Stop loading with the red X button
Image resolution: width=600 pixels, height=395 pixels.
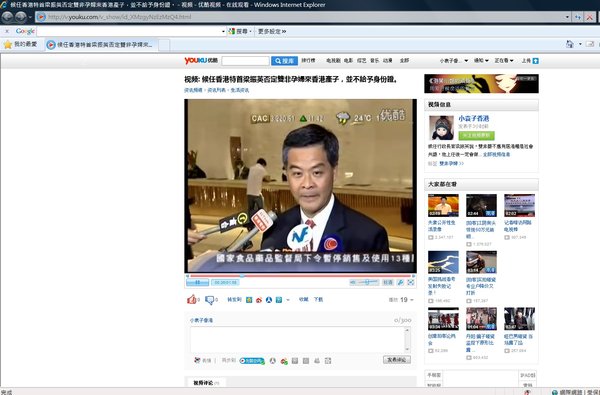pos(590,17)
